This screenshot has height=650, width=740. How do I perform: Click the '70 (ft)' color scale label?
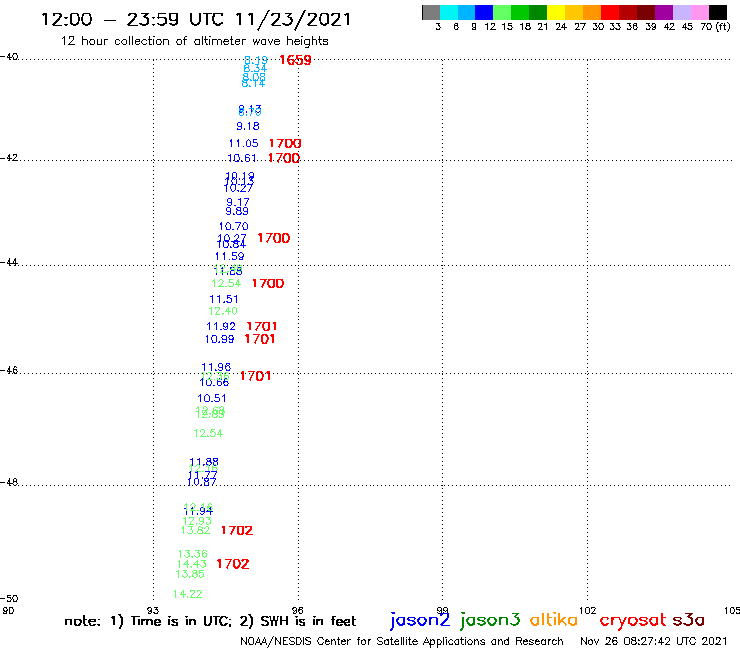click(x=715, y=27)
